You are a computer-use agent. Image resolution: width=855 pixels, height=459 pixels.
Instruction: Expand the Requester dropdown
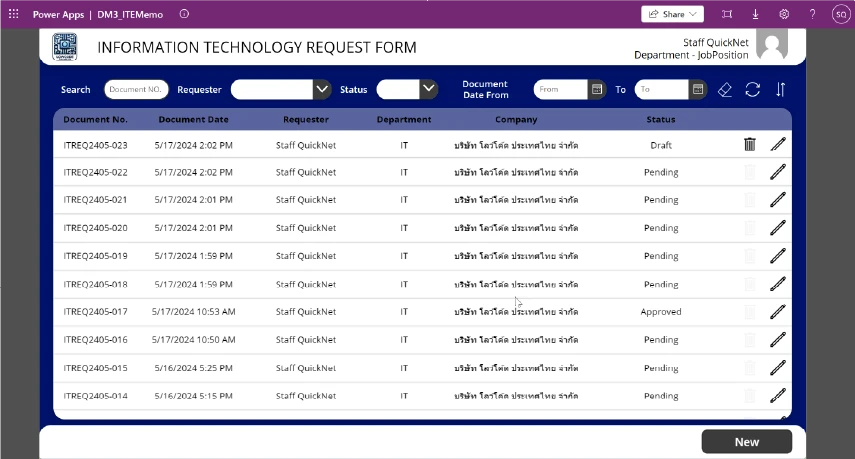[x=322, y=89]
